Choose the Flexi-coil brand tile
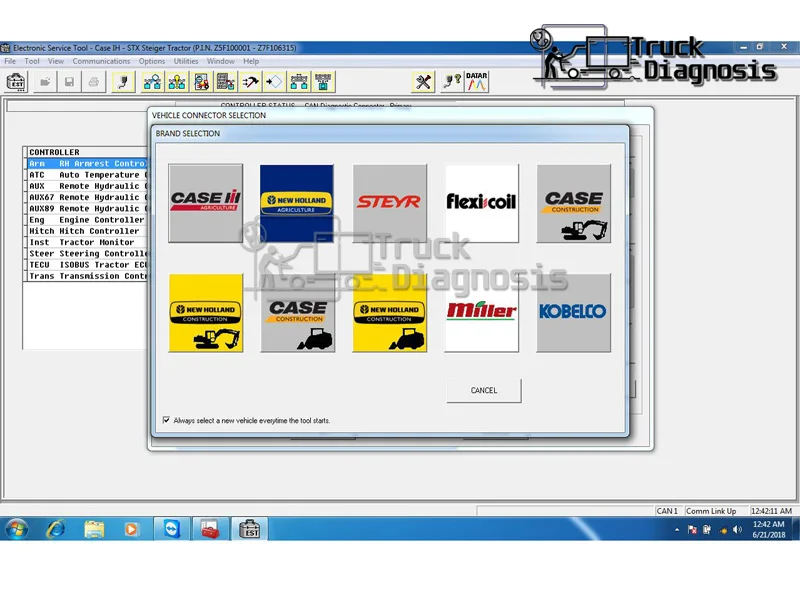The width and height of the screenshot is (800, 600). pyautogui.click(x=482, y=203)
